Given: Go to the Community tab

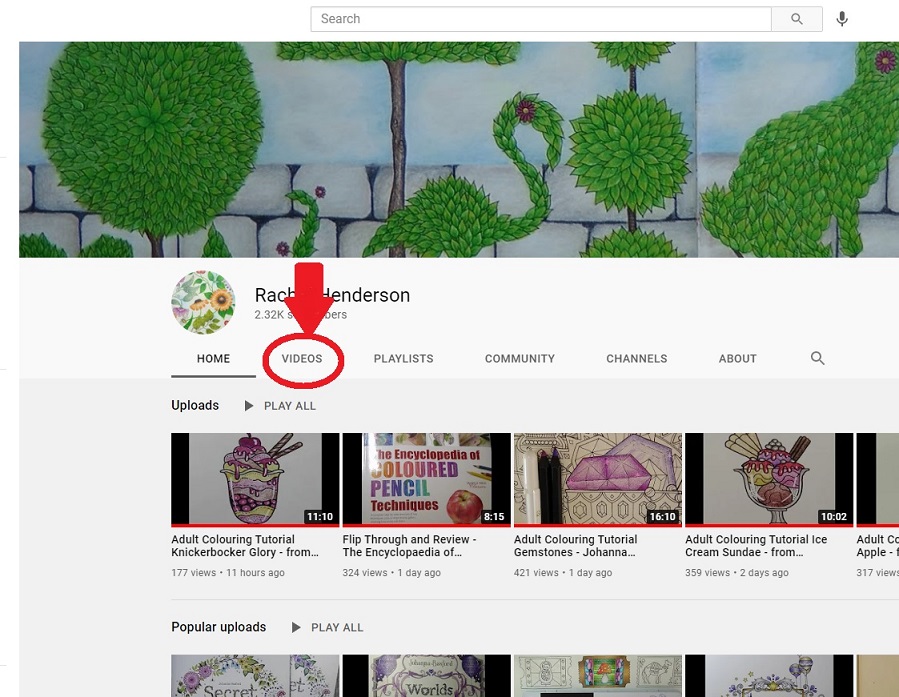Looking at the screenshot, I should [519, 359].
